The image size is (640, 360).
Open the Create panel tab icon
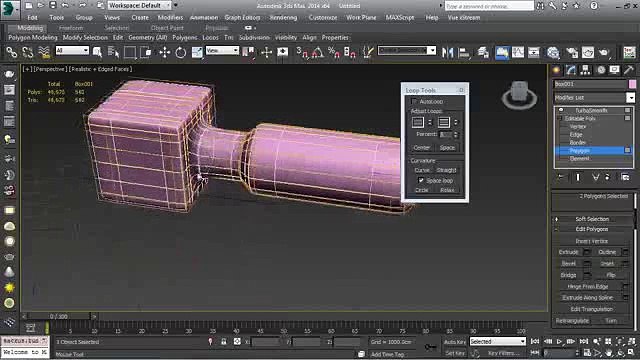tap(556, 70)
